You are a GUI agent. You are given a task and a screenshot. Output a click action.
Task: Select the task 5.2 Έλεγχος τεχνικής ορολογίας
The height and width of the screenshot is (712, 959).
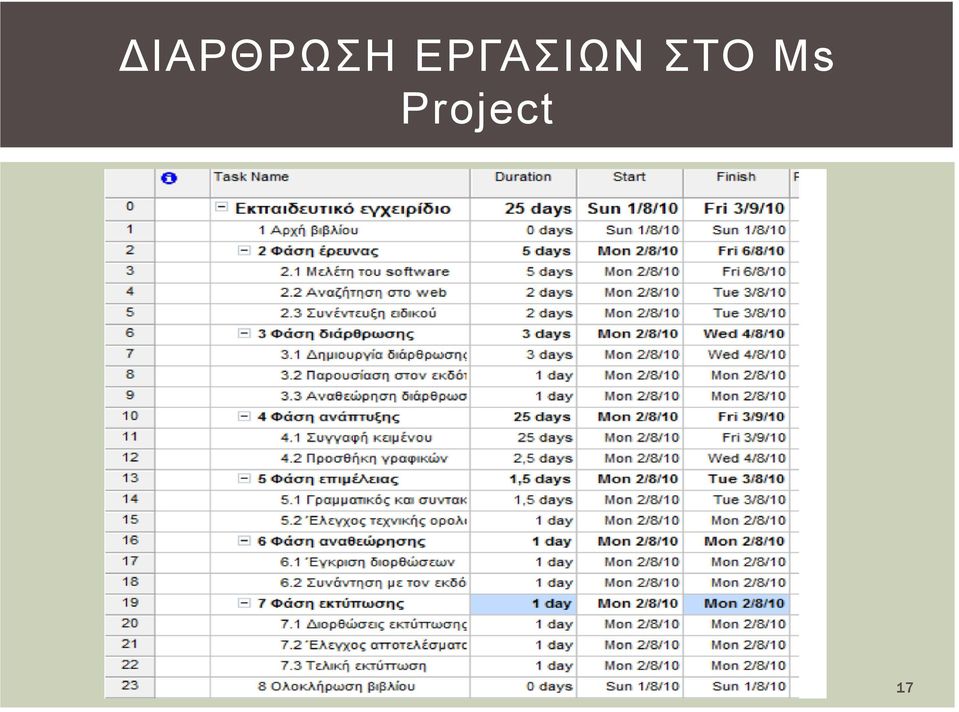point(374,521)
